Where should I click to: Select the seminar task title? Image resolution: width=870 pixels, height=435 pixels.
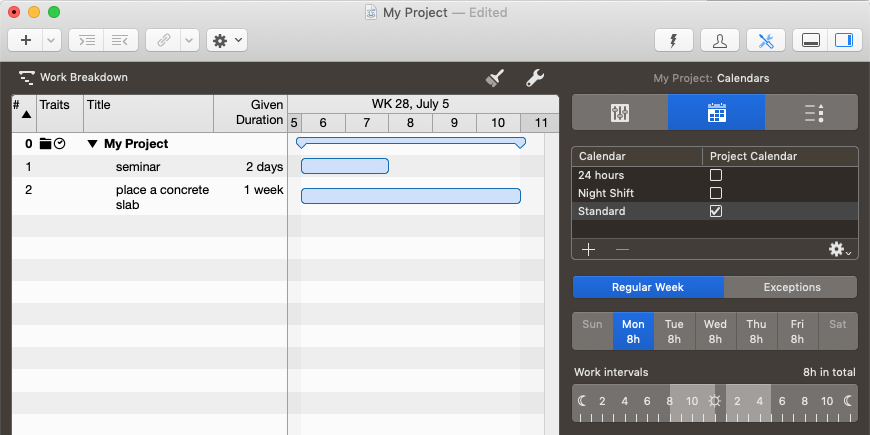pos(138,167)
